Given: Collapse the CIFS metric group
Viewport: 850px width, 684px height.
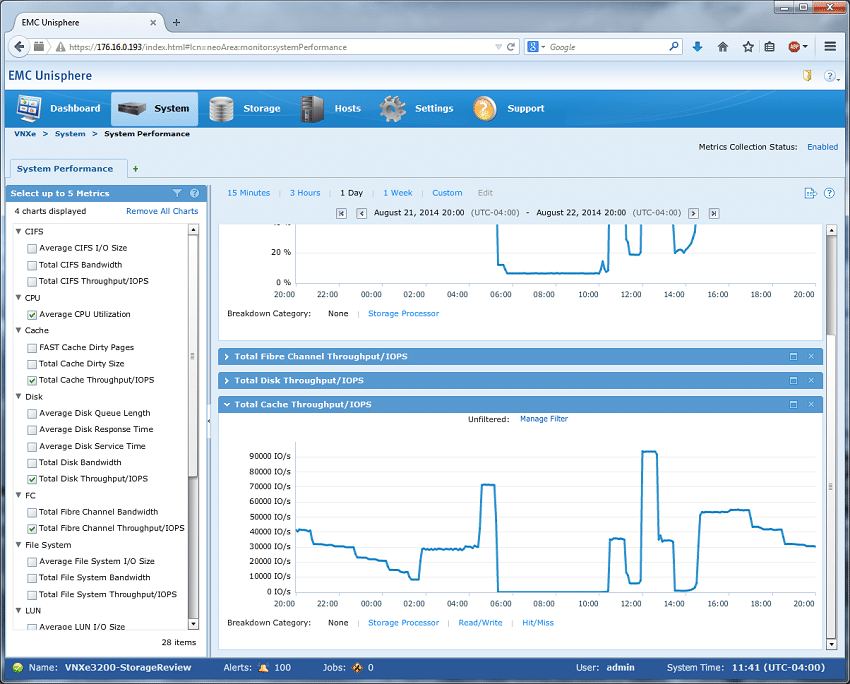Looking at the screenshot, I should click(18, 231).
